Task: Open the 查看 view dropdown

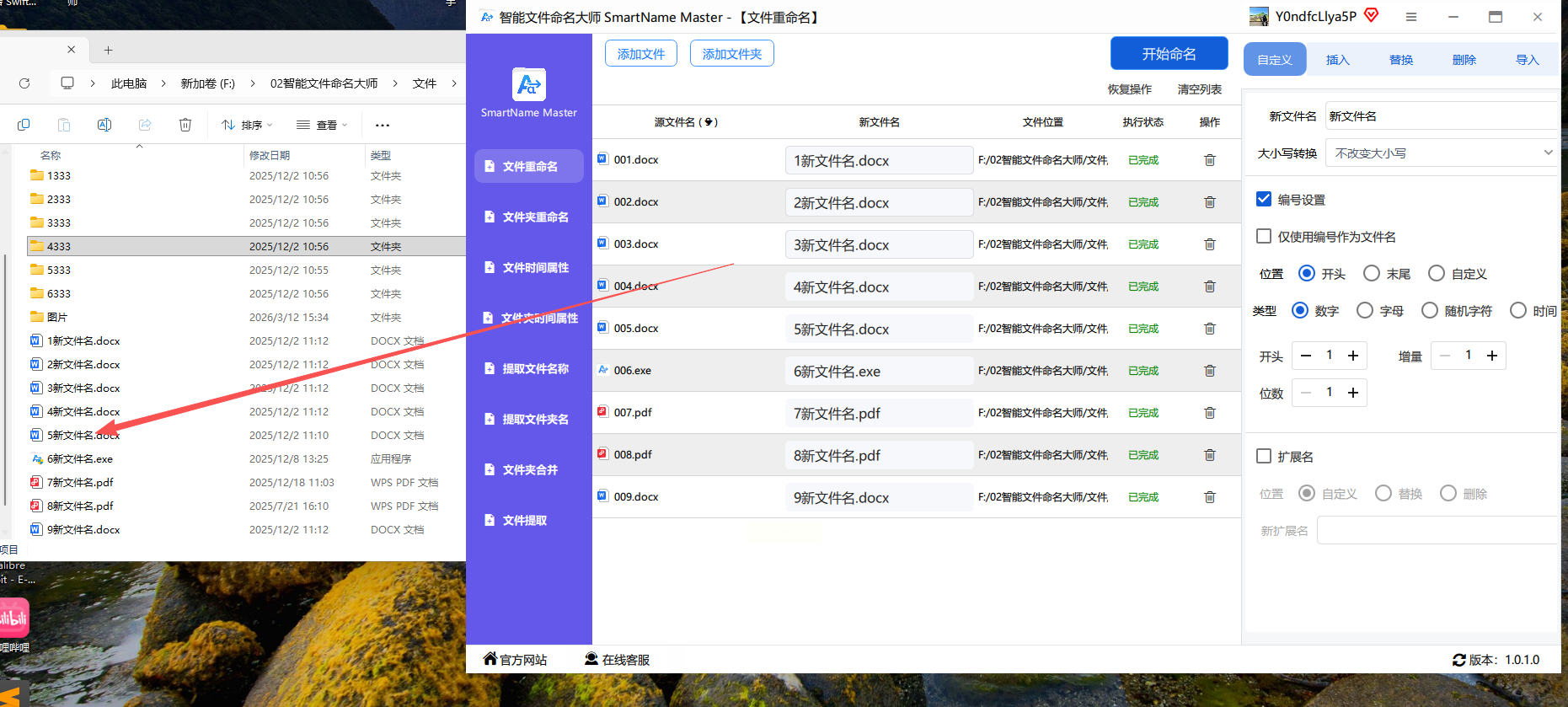Action: (322, 125)
